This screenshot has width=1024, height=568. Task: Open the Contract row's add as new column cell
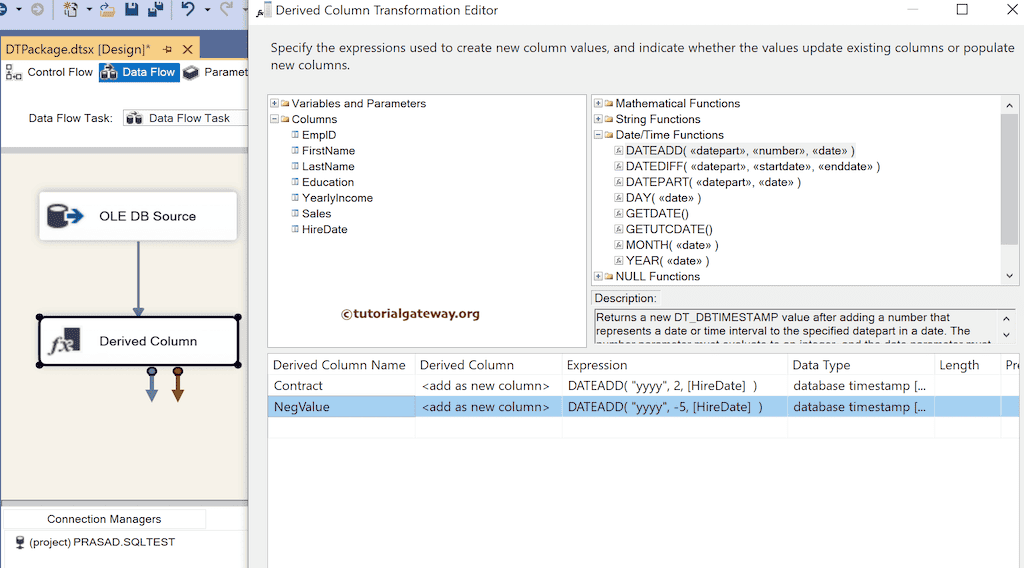[x=488, y=386]
